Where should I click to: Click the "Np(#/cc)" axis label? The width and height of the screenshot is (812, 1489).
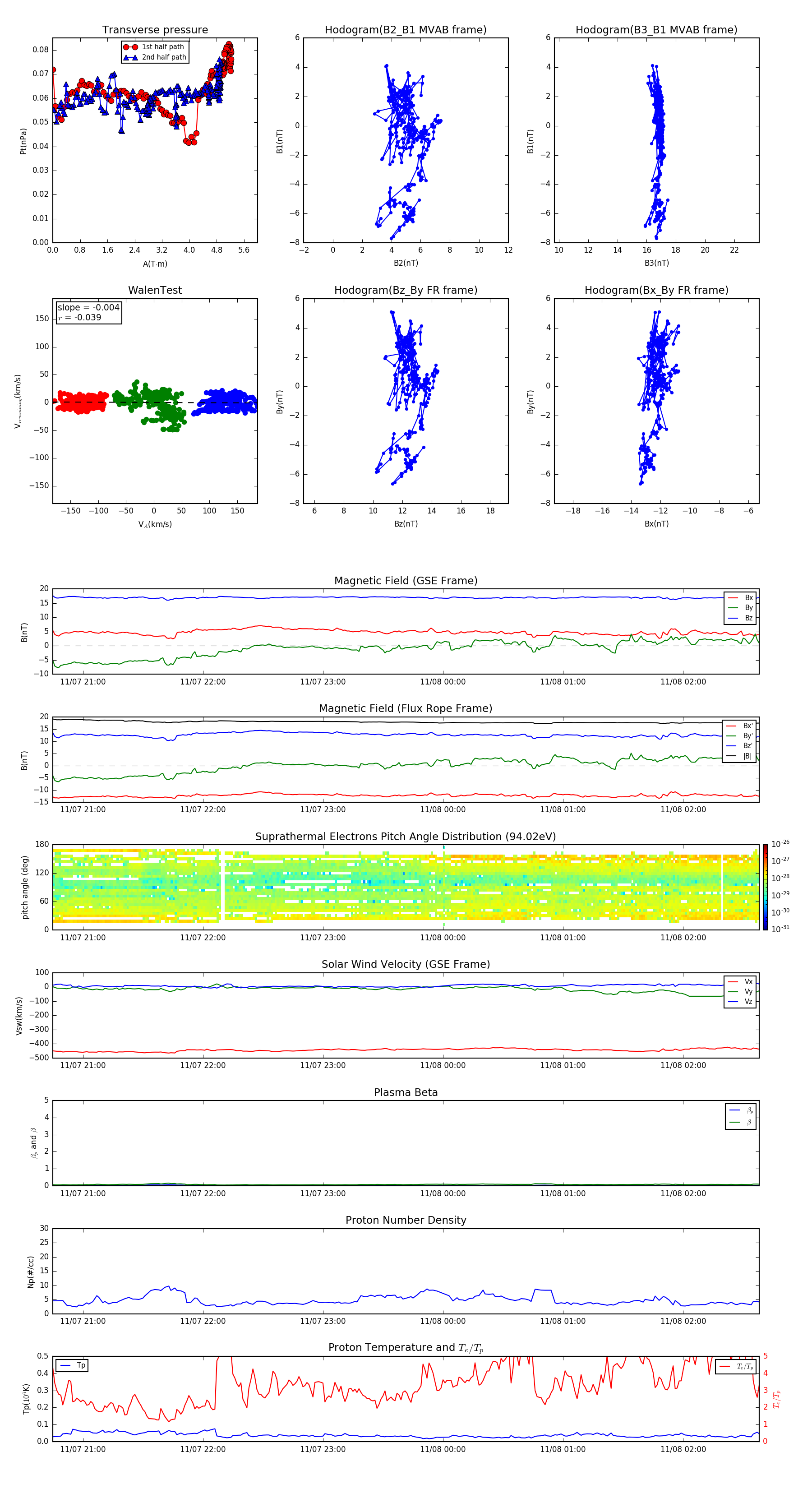point(31,1272)
